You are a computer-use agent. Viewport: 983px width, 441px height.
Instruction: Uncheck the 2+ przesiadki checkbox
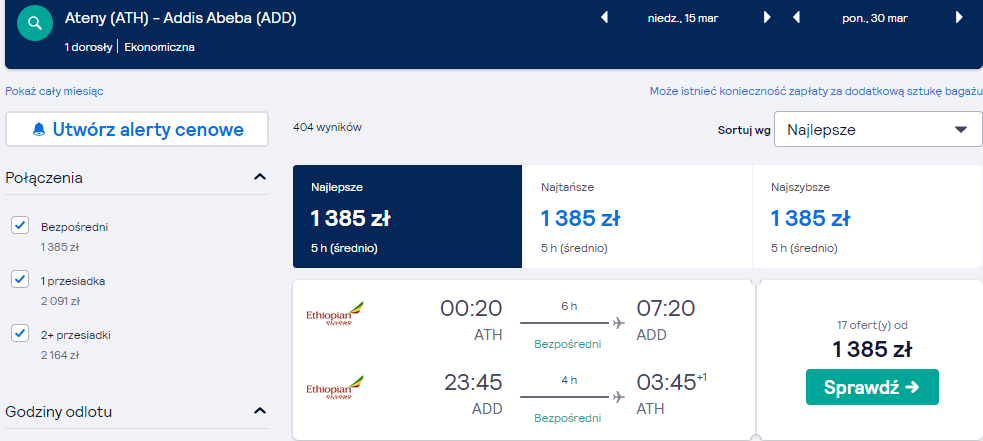pos(20,333)
